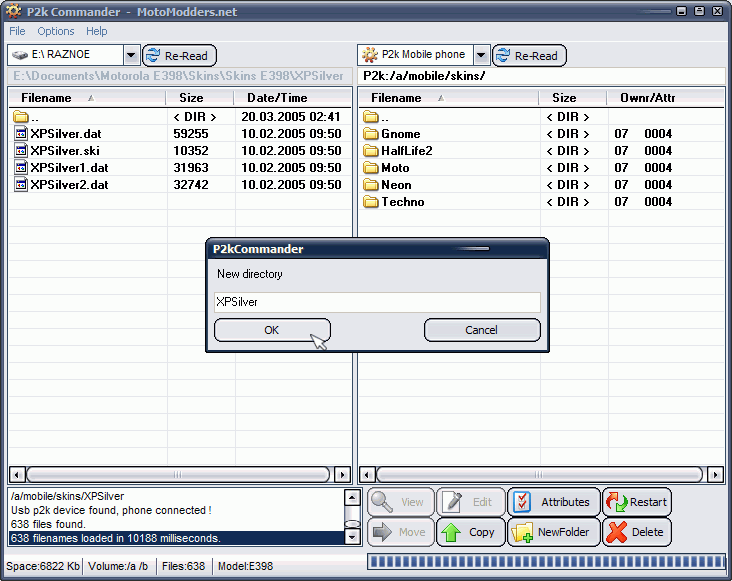Click the View magnifier button
Screen dimensions: 732x581
(401, 502)
